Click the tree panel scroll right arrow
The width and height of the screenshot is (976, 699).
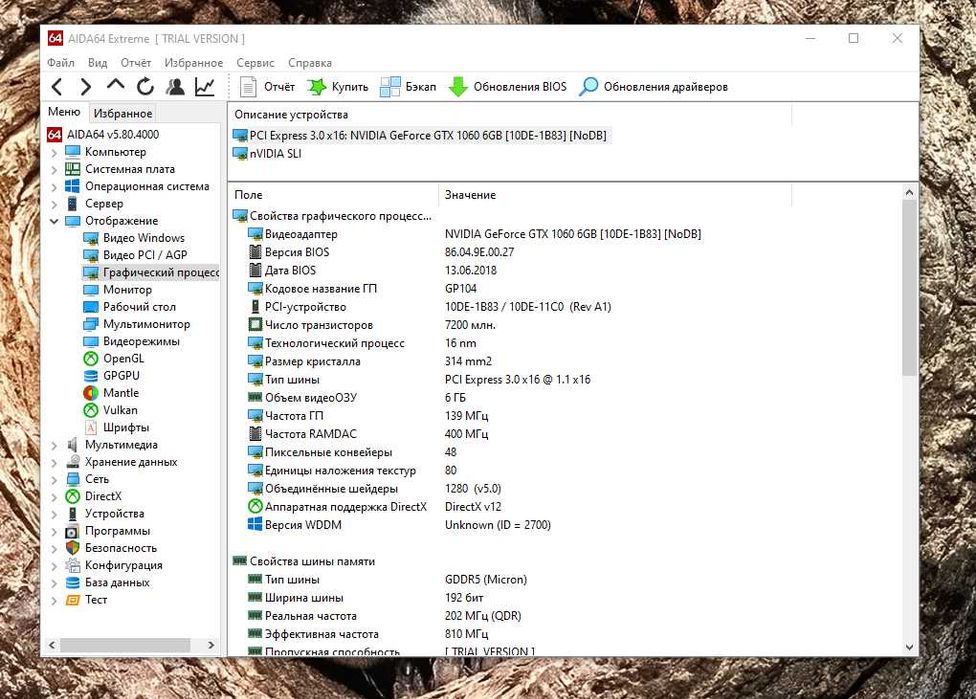[x=211, y=645]
